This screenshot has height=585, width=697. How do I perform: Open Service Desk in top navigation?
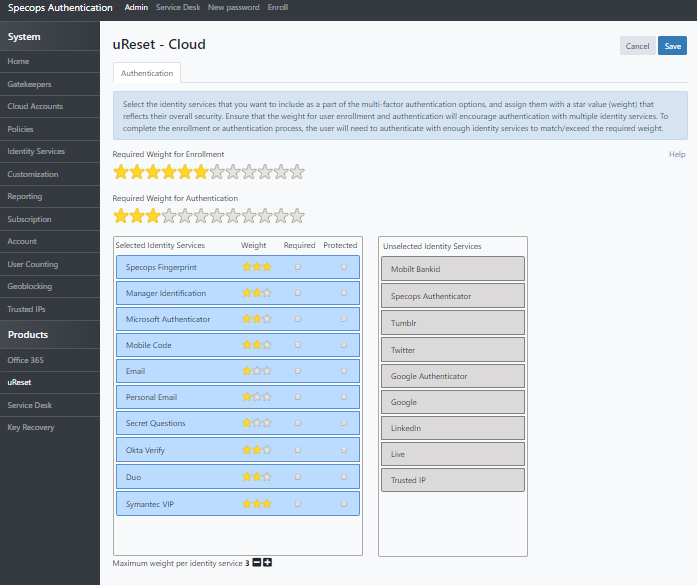[x=178, y=7]
